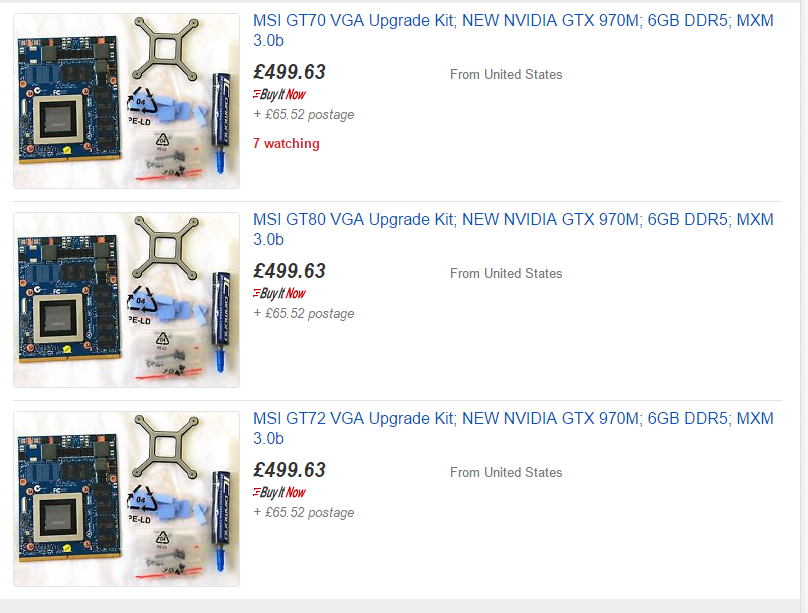Screen dimensions: 808x613
Task: Click the 7 watching label
Action: click(286, 143)
